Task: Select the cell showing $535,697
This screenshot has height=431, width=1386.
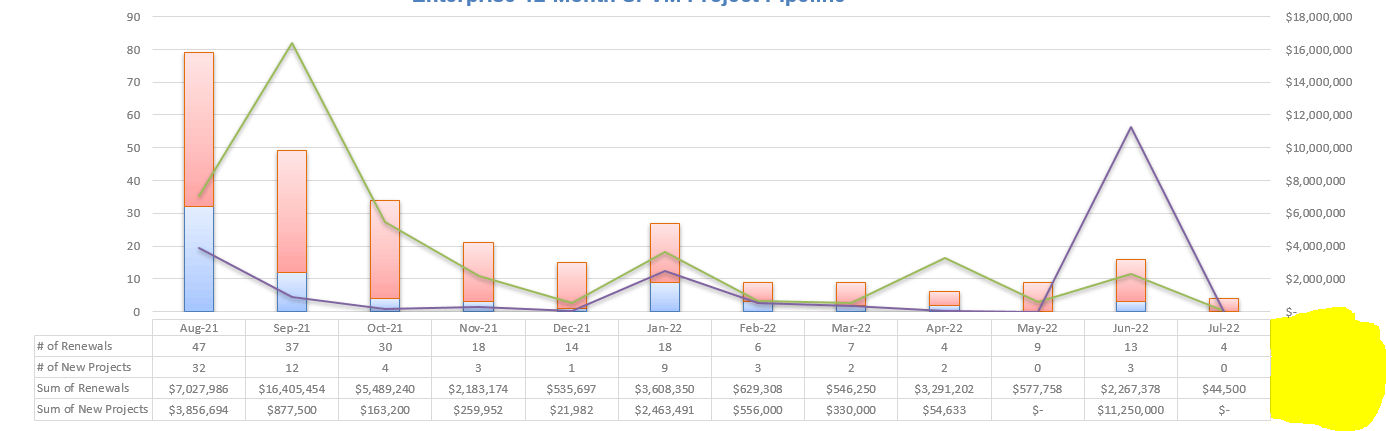Action: pyautogui.click(x=572, y=388)
